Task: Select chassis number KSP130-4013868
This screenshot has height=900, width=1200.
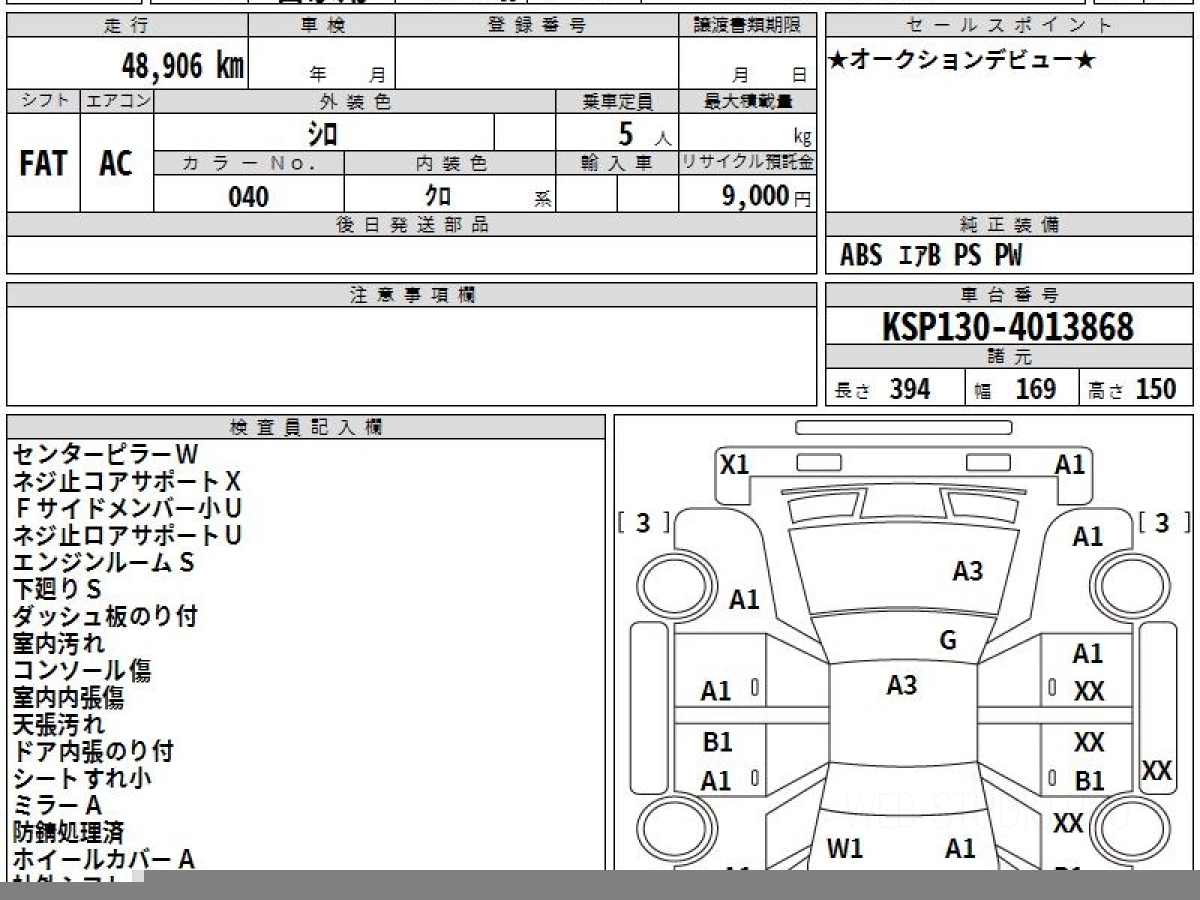Action: (1008, 327)
